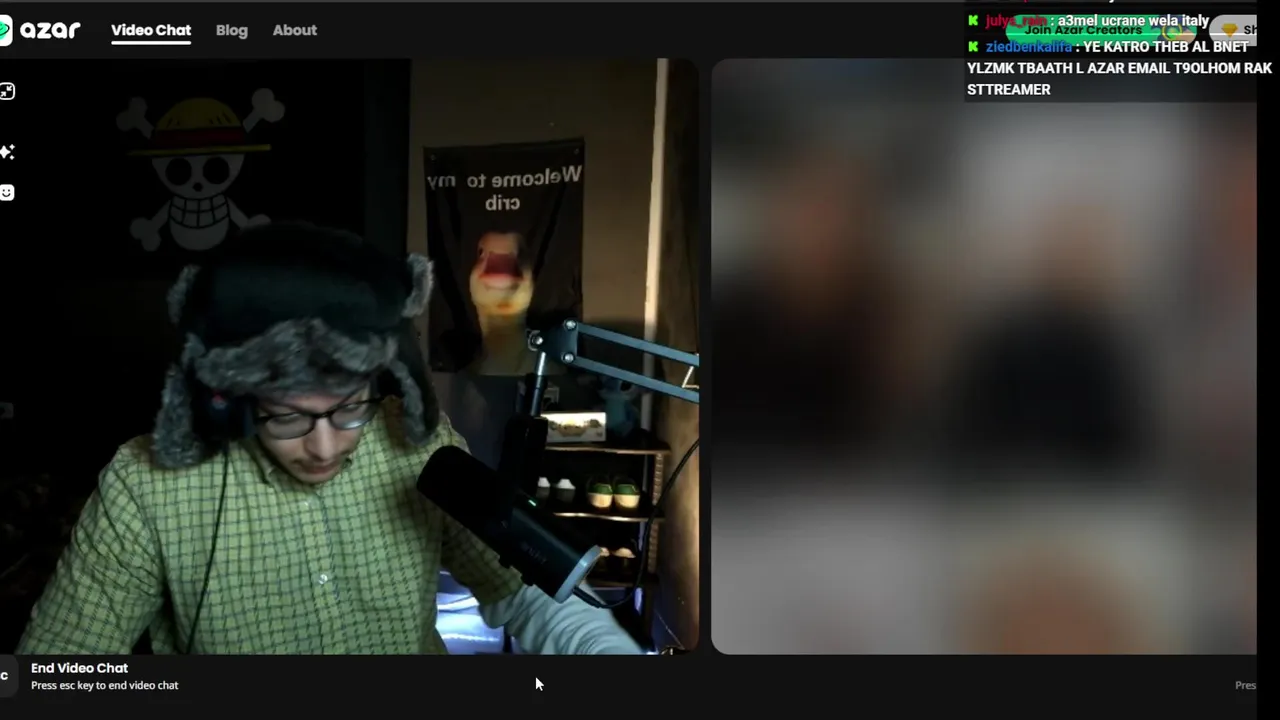The width and height of the screenshot is (1280, 720).
Task: Click the Azar logo
Action: [x=40, y=30]
